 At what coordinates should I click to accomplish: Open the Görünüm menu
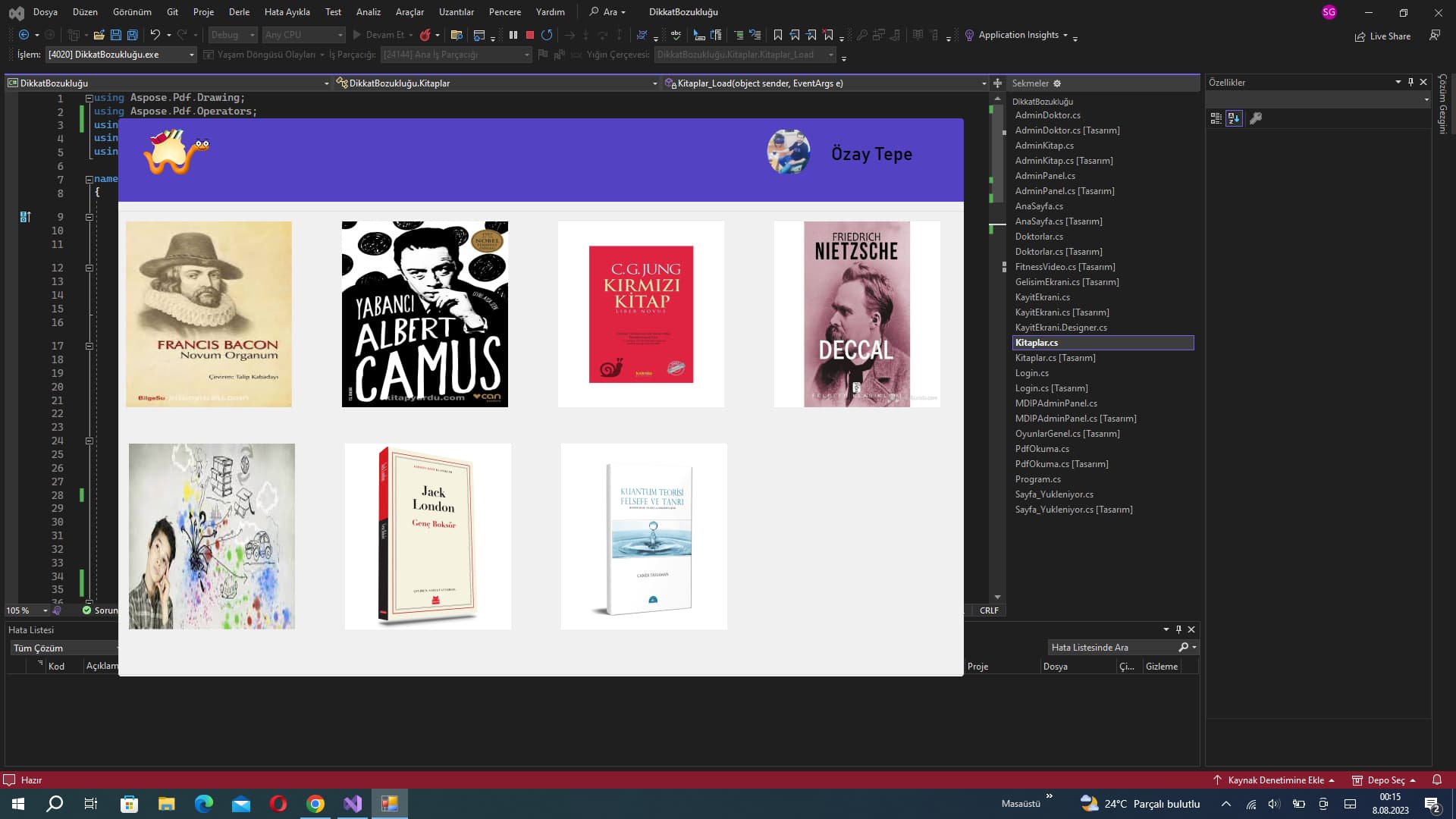tap(132, 12)
